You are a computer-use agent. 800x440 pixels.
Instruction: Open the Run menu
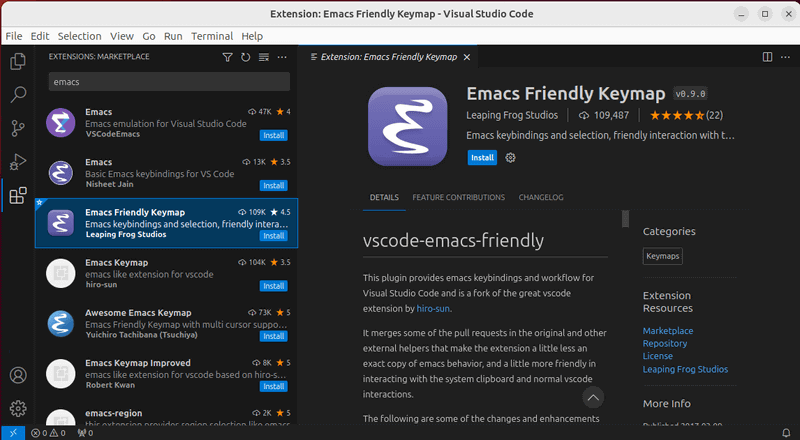click(x=173, y=36)
